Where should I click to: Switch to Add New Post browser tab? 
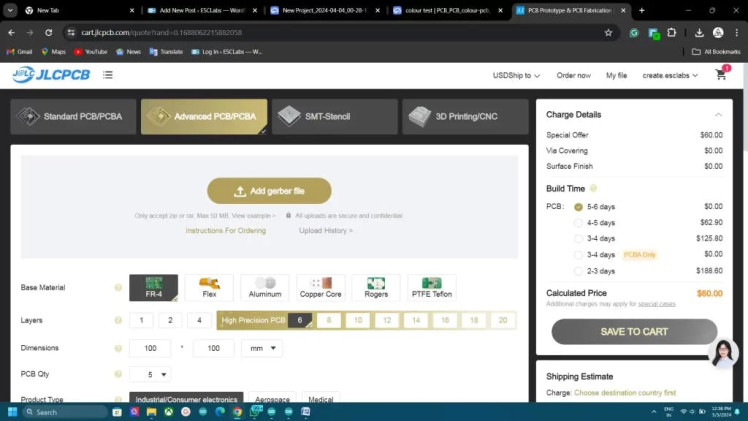pos(203,10)
